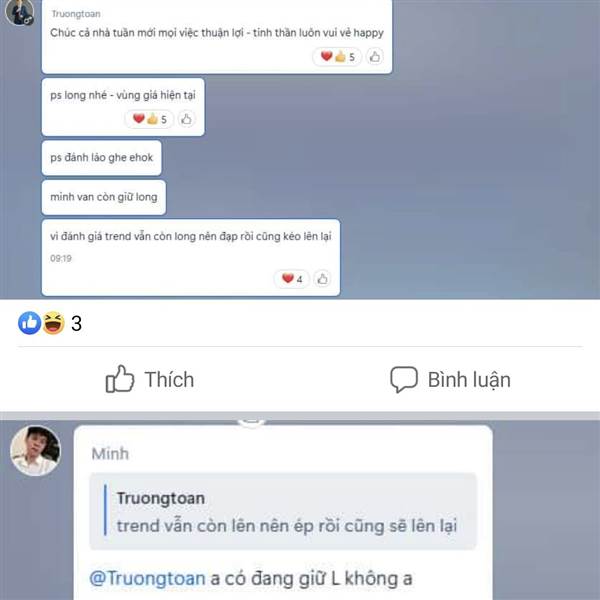Click the Bình luận comment button
600x600 pixels.
[x=450, y=379]
